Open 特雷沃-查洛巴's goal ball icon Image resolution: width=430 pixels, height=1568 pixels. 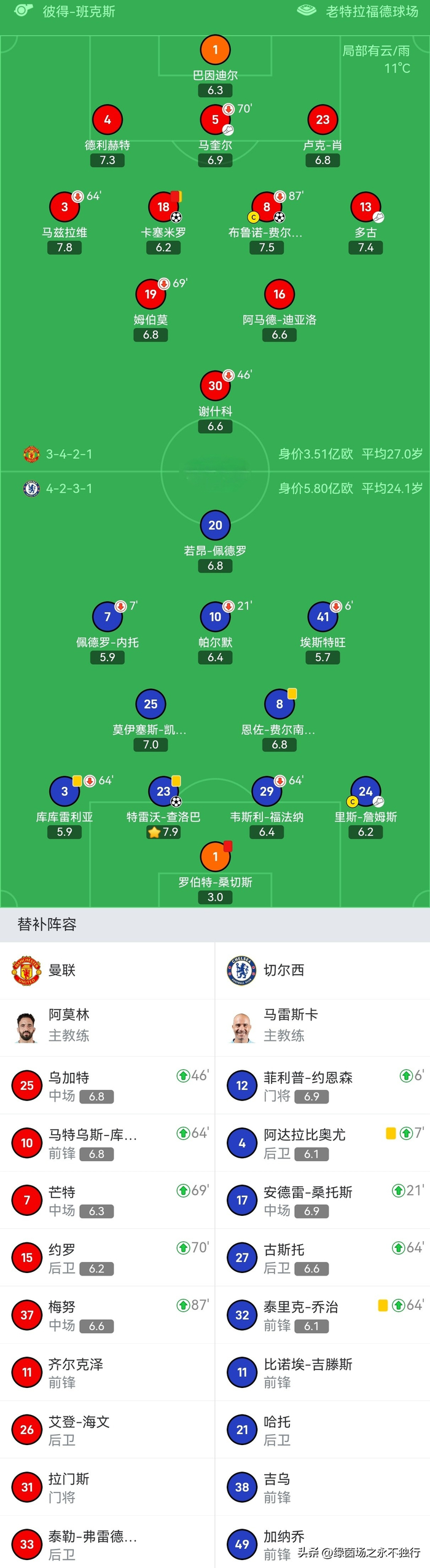tap(176, 802)
